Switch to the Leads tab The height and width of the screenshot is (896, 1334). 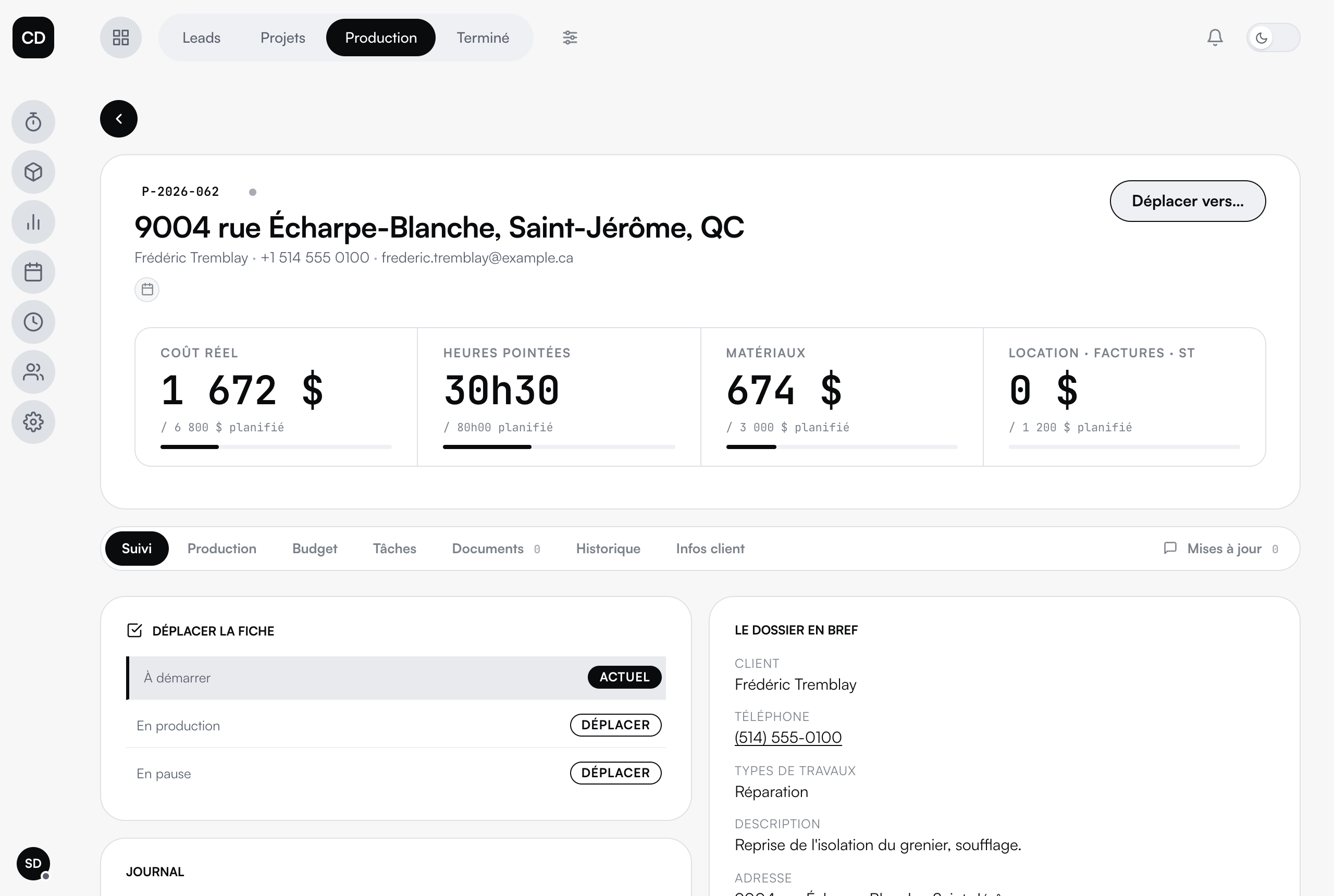point(201,38)
